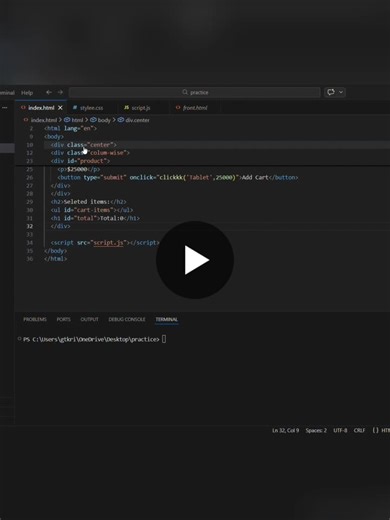Click Spaces: 2 in status bar
Image resolution: width=390 pixels, height=520 pixels.
point(316,430)
